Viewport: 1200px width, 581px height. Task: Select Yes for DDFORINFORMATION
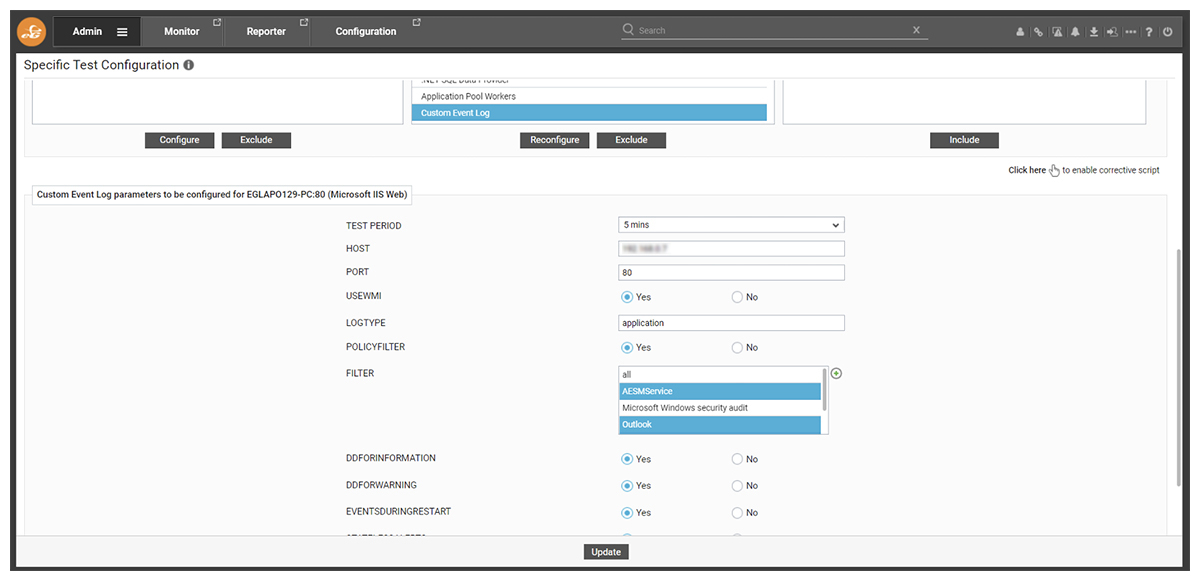click(x=627, y=459)
